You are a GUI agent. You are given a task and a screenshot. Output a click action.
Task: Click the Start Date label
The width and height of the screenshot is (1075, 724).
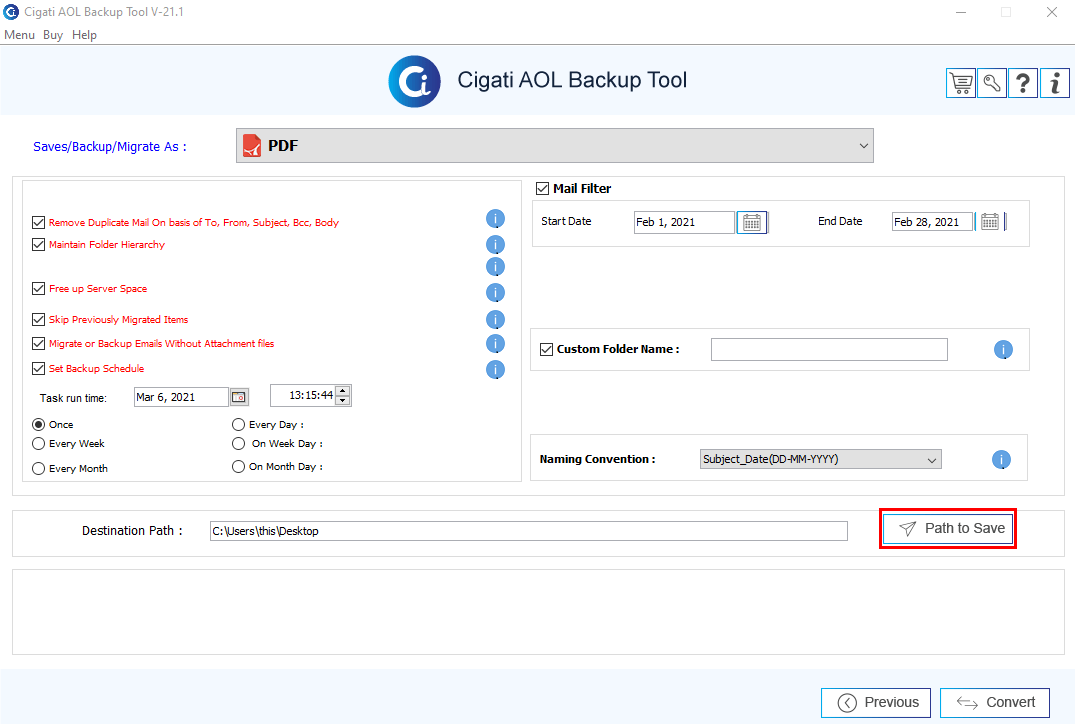tap(566, 221)
